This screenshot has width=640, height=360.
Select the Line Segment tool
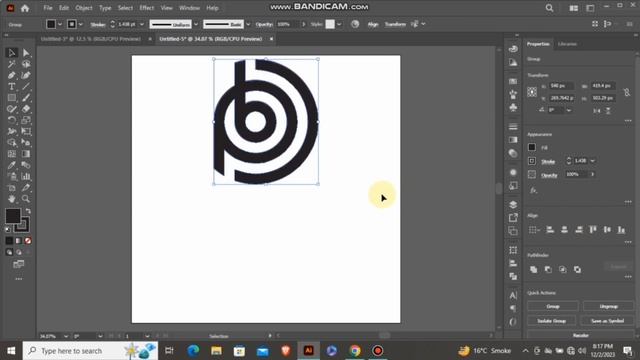26,87
